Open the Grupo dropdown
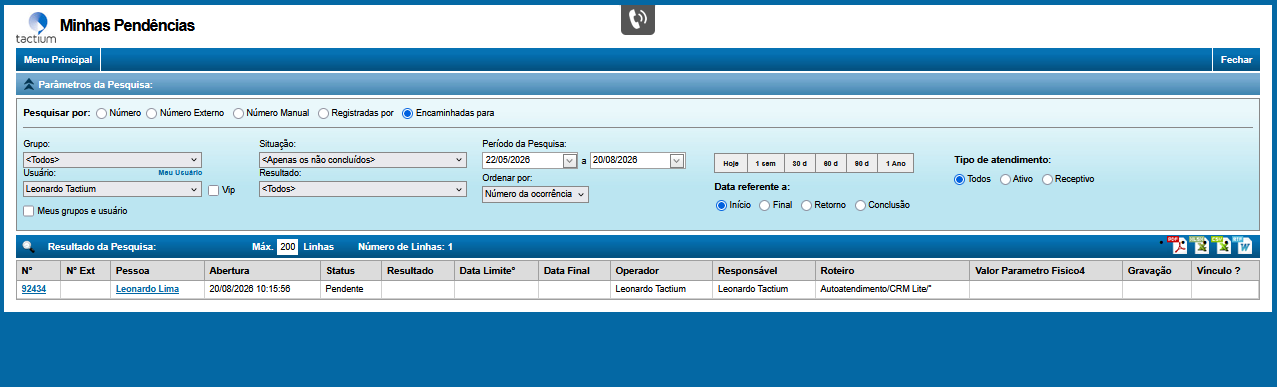This screenshot has height=387, width=1277. pos(112,159)
